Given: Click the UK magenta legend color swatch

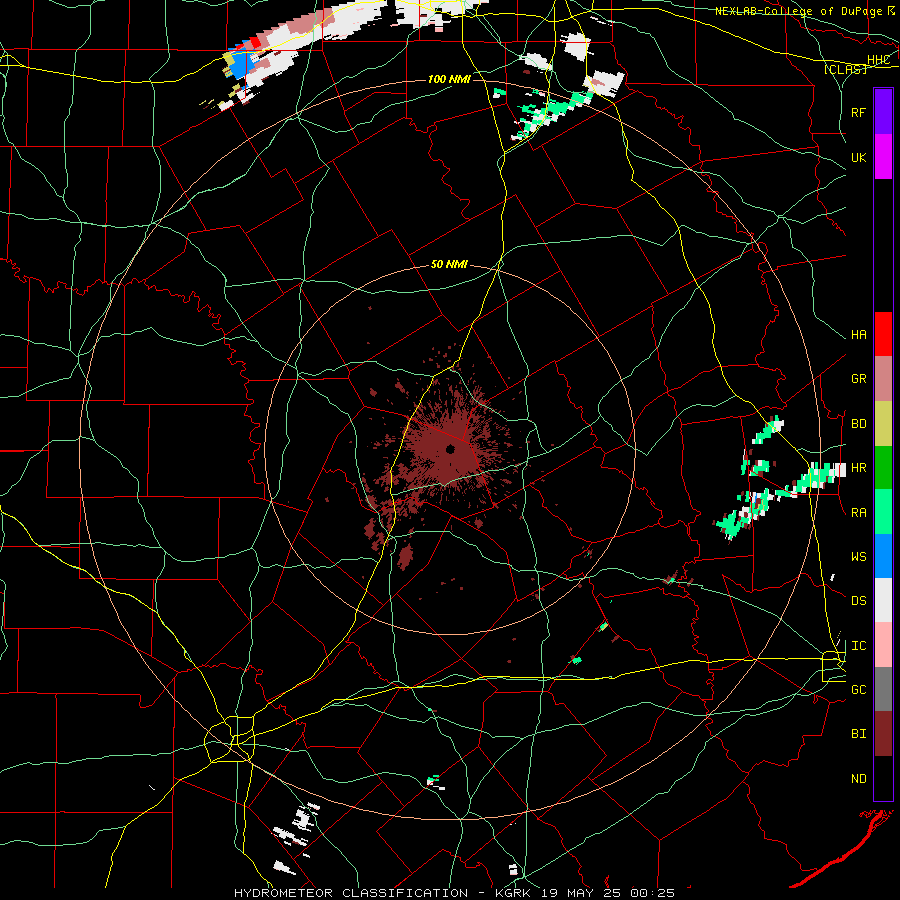Looking at the screenshot, I should click(x=883, y=157).
